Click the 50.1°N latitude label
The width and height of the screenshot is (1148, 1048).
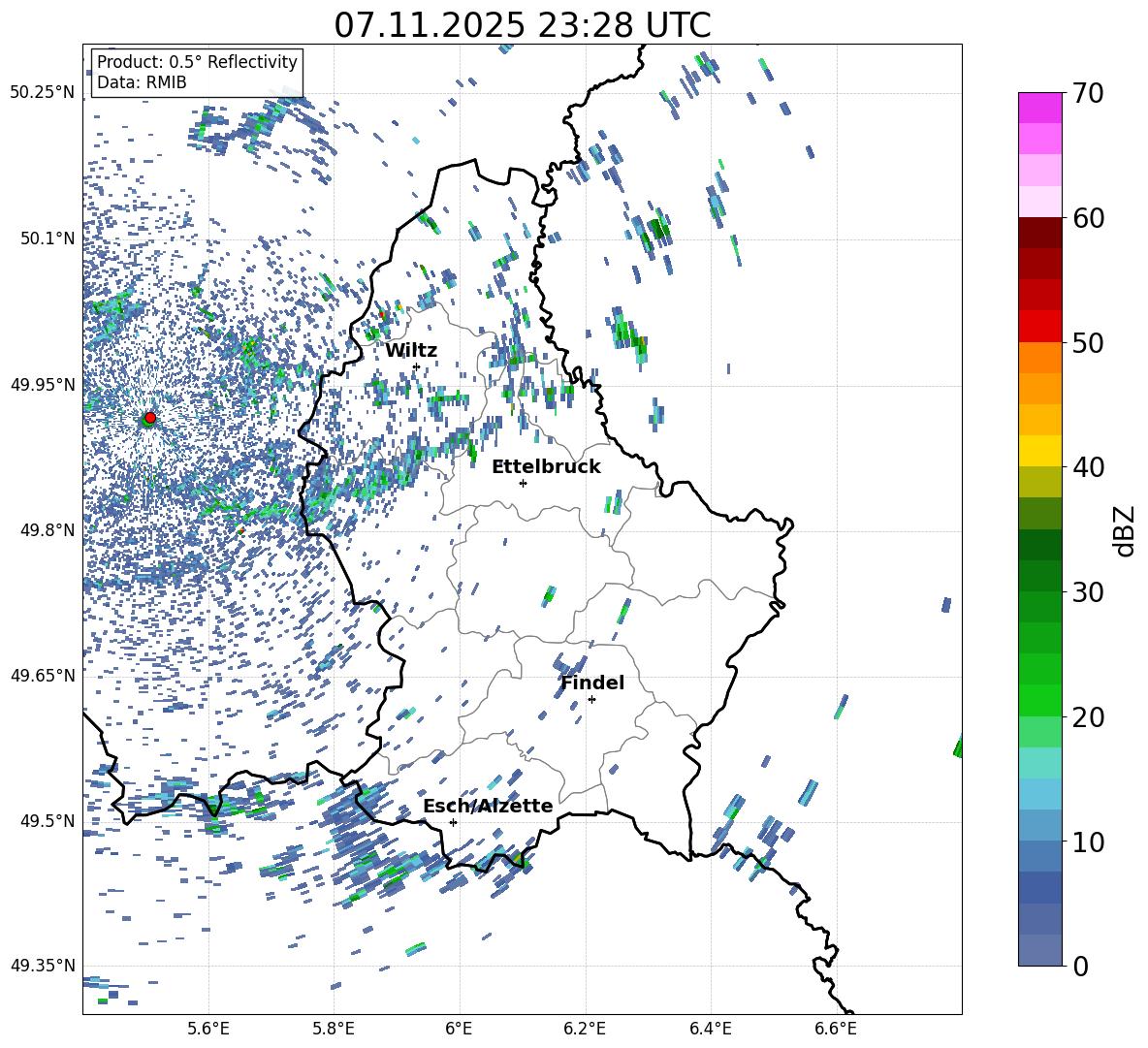tap(48, 238)
